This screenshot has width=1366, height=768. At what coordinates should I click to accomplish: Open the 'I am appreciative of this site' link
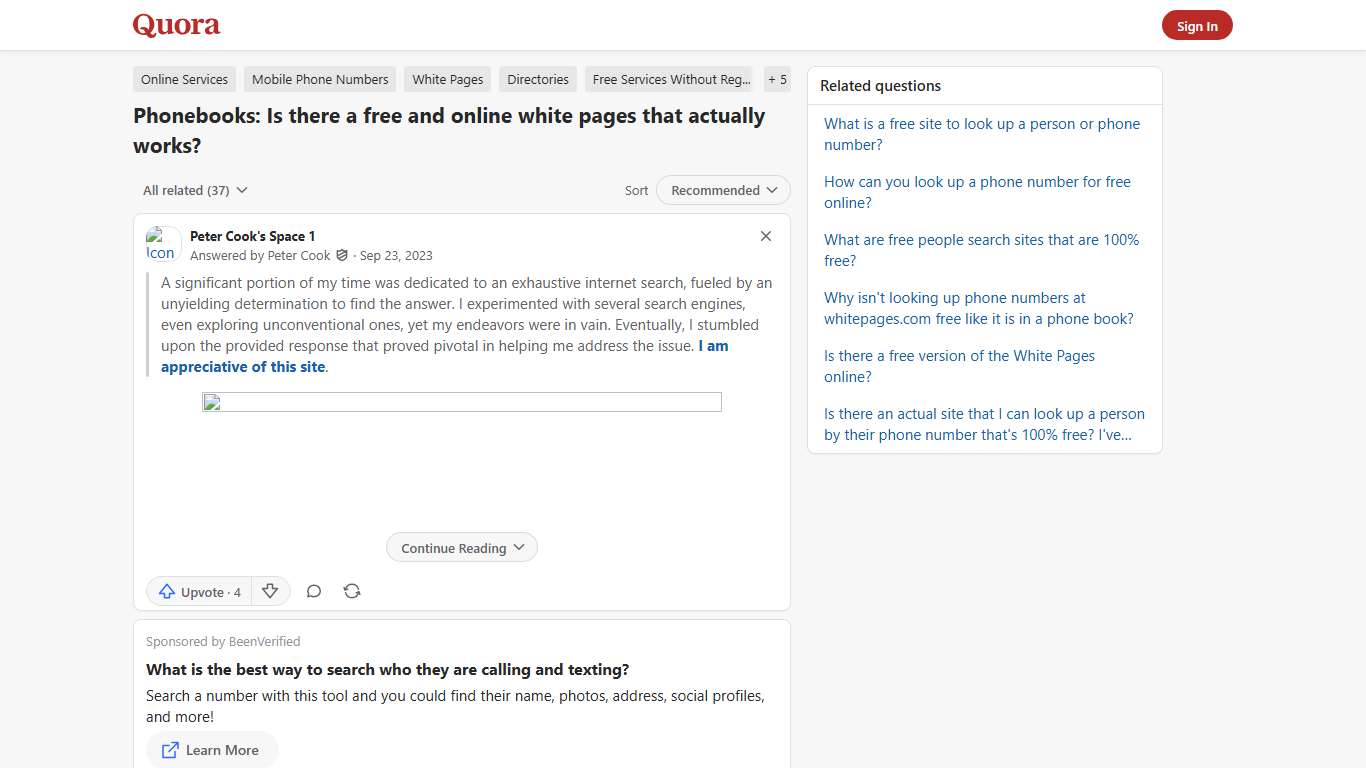243,366
